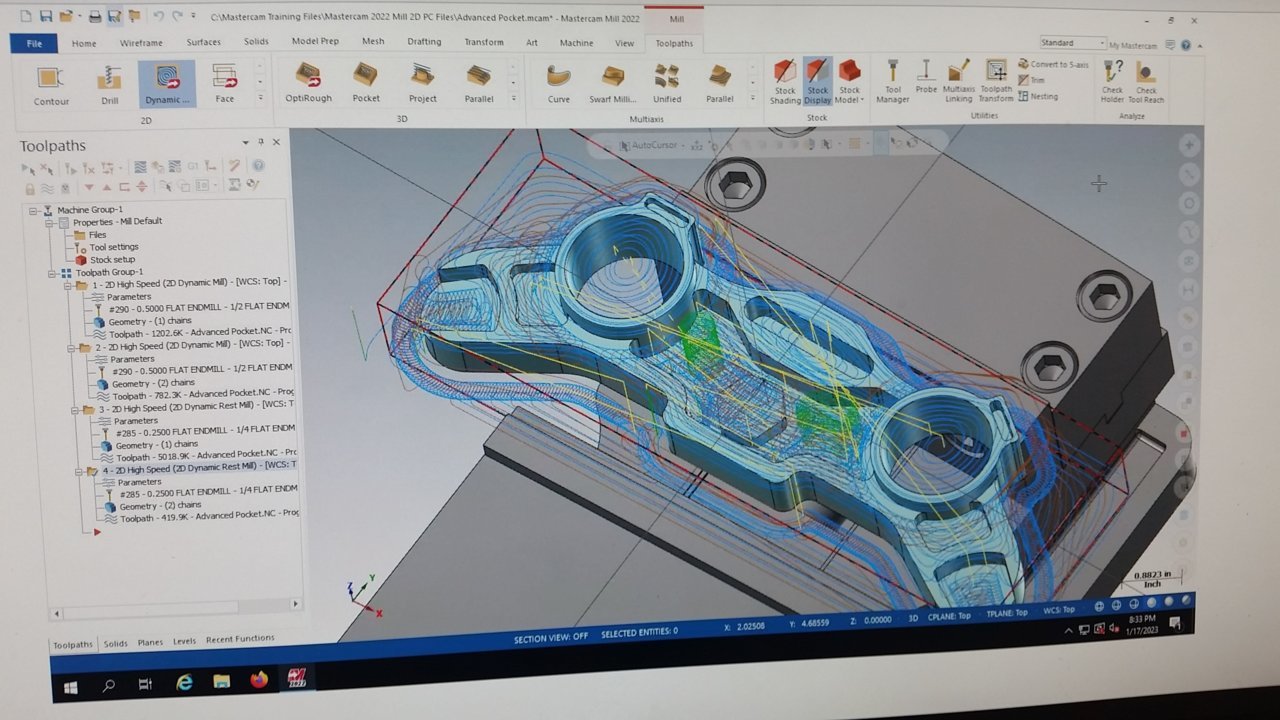Open Windows Start menu
1280x720 pixels.
(x=70, y=687)
